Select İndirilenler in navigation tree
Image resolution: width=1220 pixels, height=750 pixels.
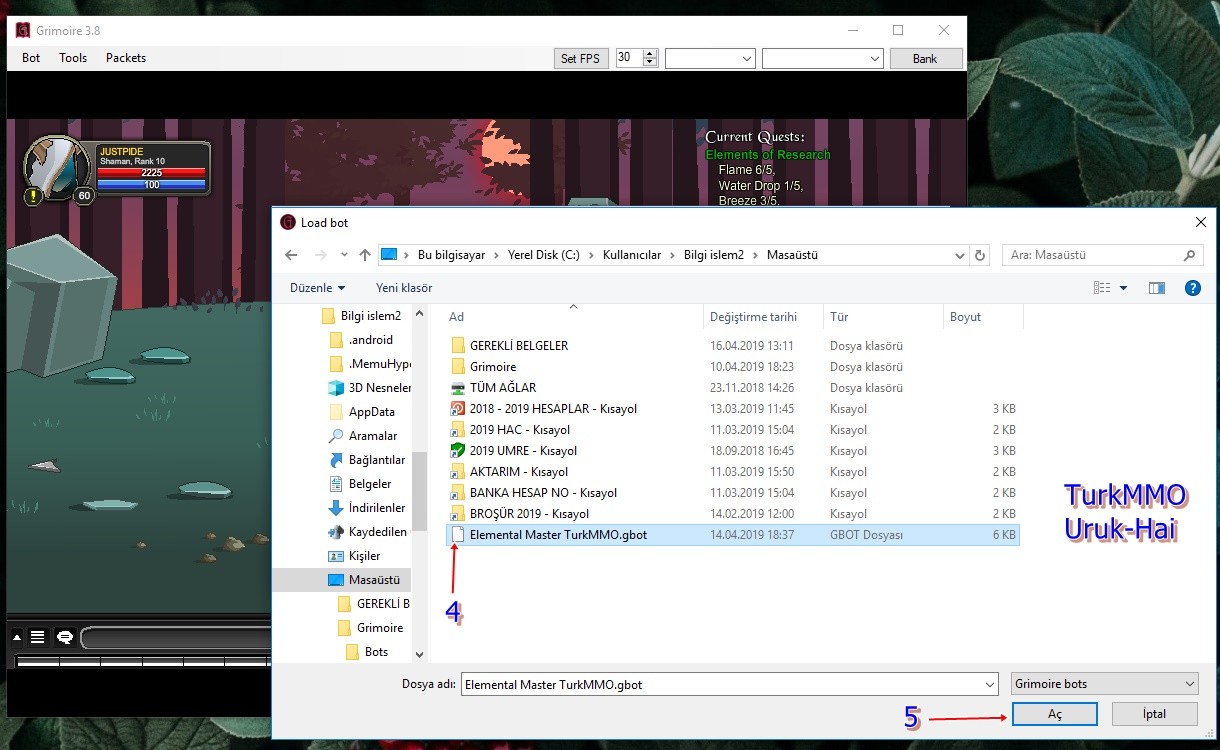[x=368, y=508]
